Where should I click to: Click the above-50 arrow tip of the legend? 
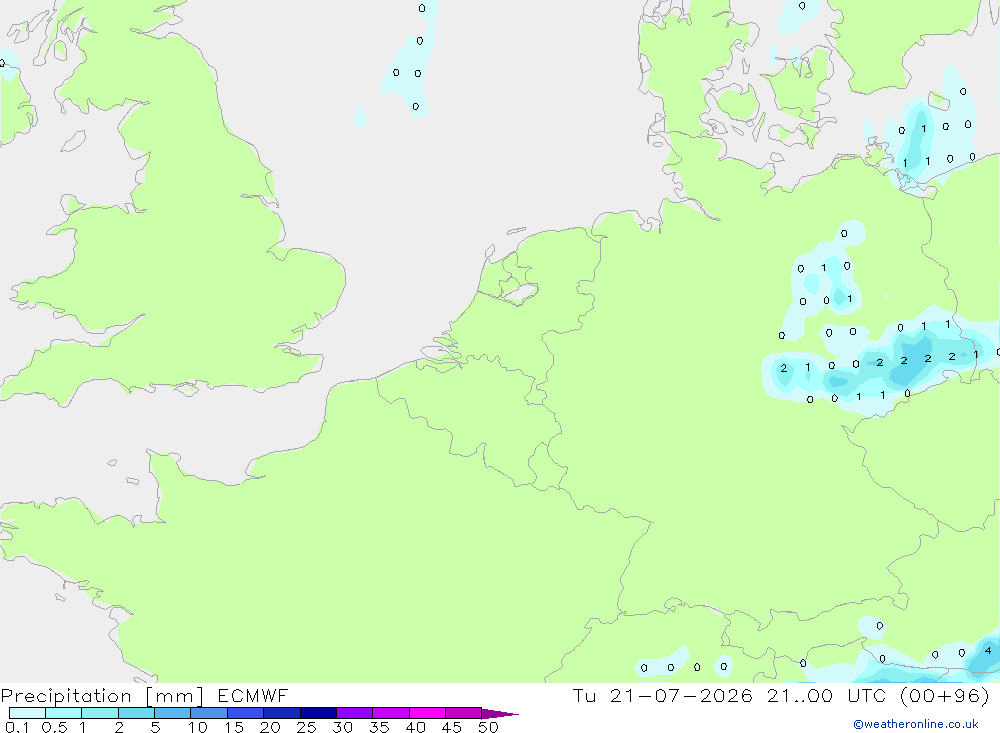click(x=501, y=714)
